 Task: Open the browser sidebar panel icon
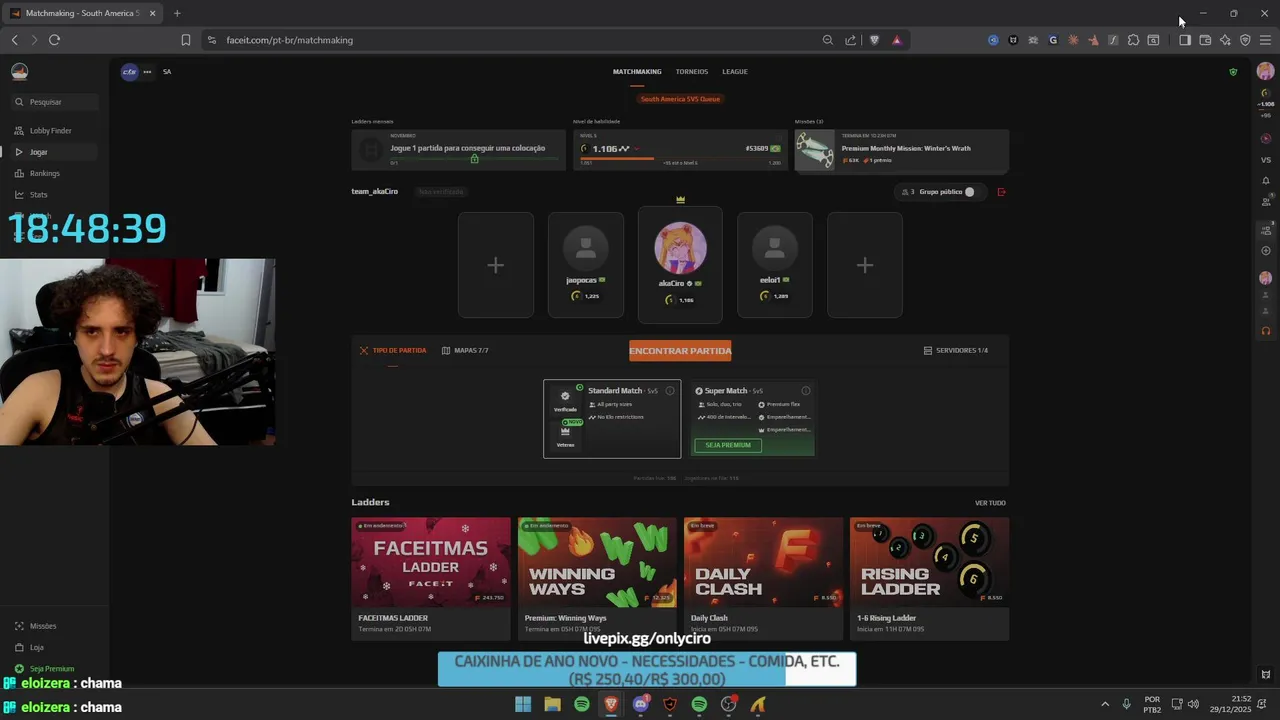(1184, 40)
